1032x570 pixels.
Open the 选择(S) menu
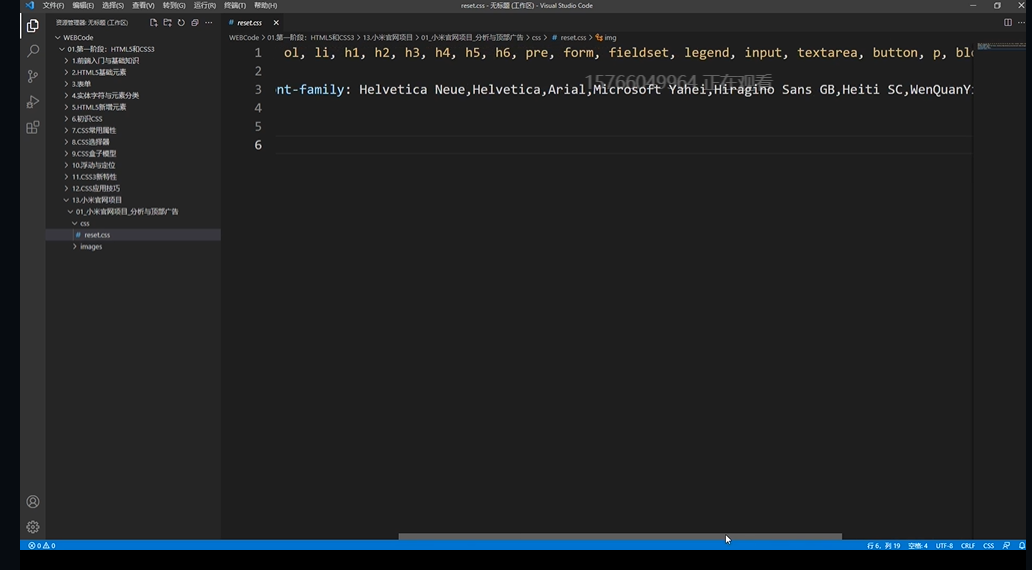[113, 5]
